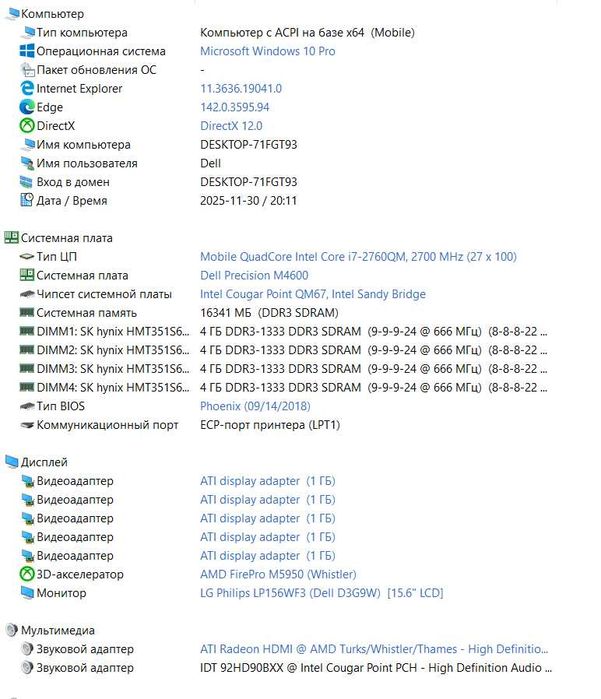Open the AMD FirePro M5950 (Whistler) link
The height and width of the screenshot is (699, 601).
[x=278, y=574]
